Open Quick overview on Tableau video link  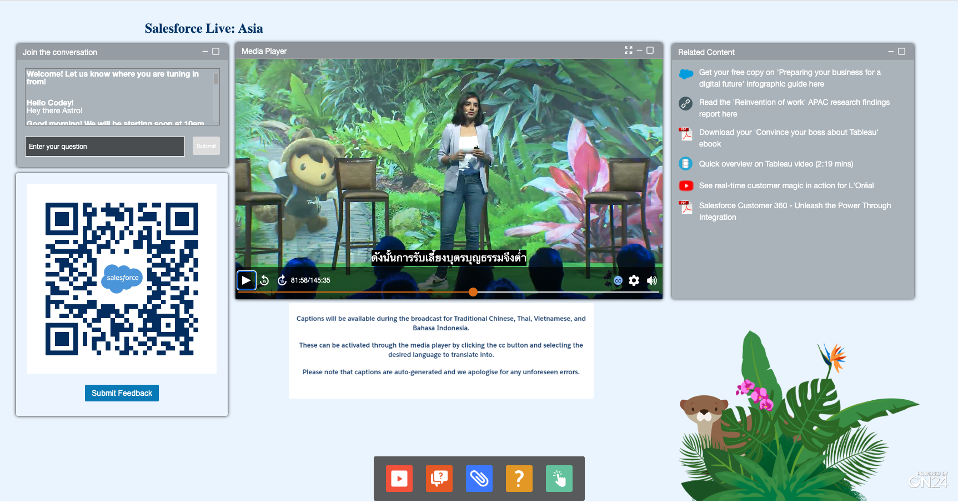pyautogui.click(x=776, y=164)
